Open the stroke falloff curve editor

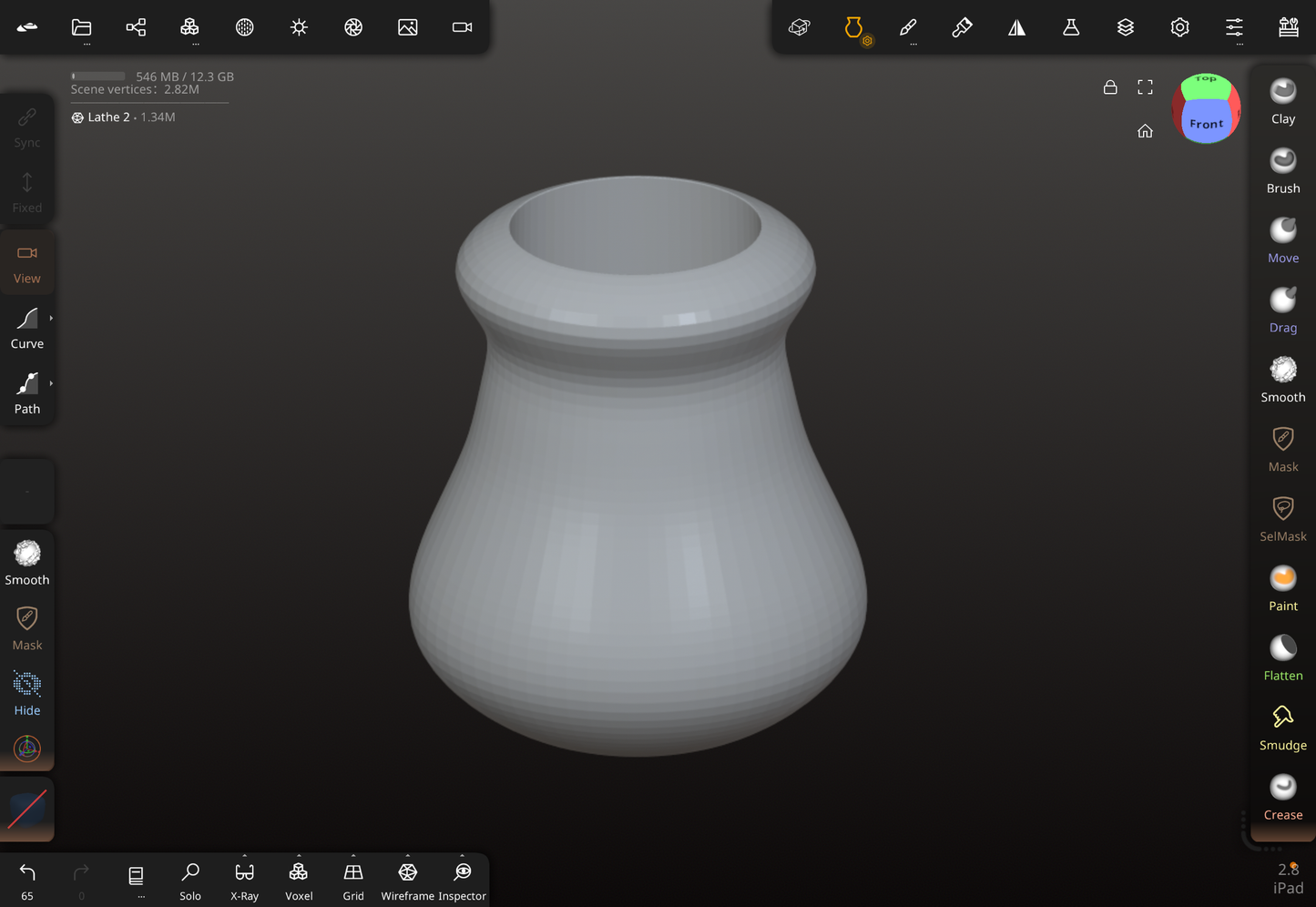27,809
